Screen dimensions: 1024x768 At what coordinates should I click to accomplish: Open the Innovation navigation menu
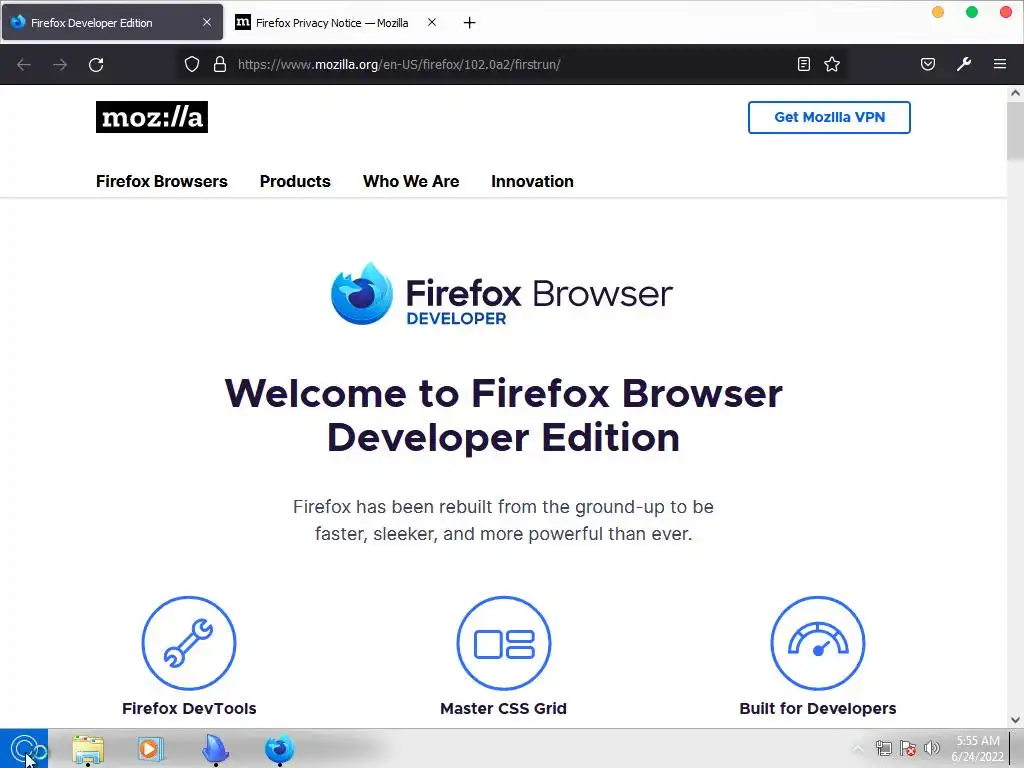(532, 182)
